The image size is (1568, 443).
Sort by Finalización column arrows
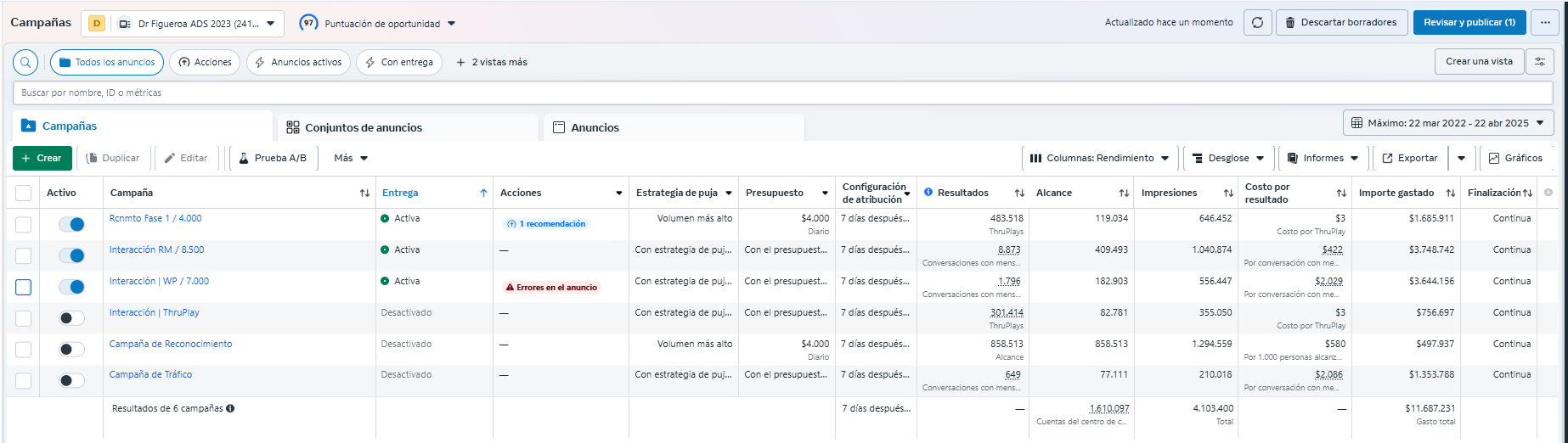pyautogui.click(x=1528, y=193)
